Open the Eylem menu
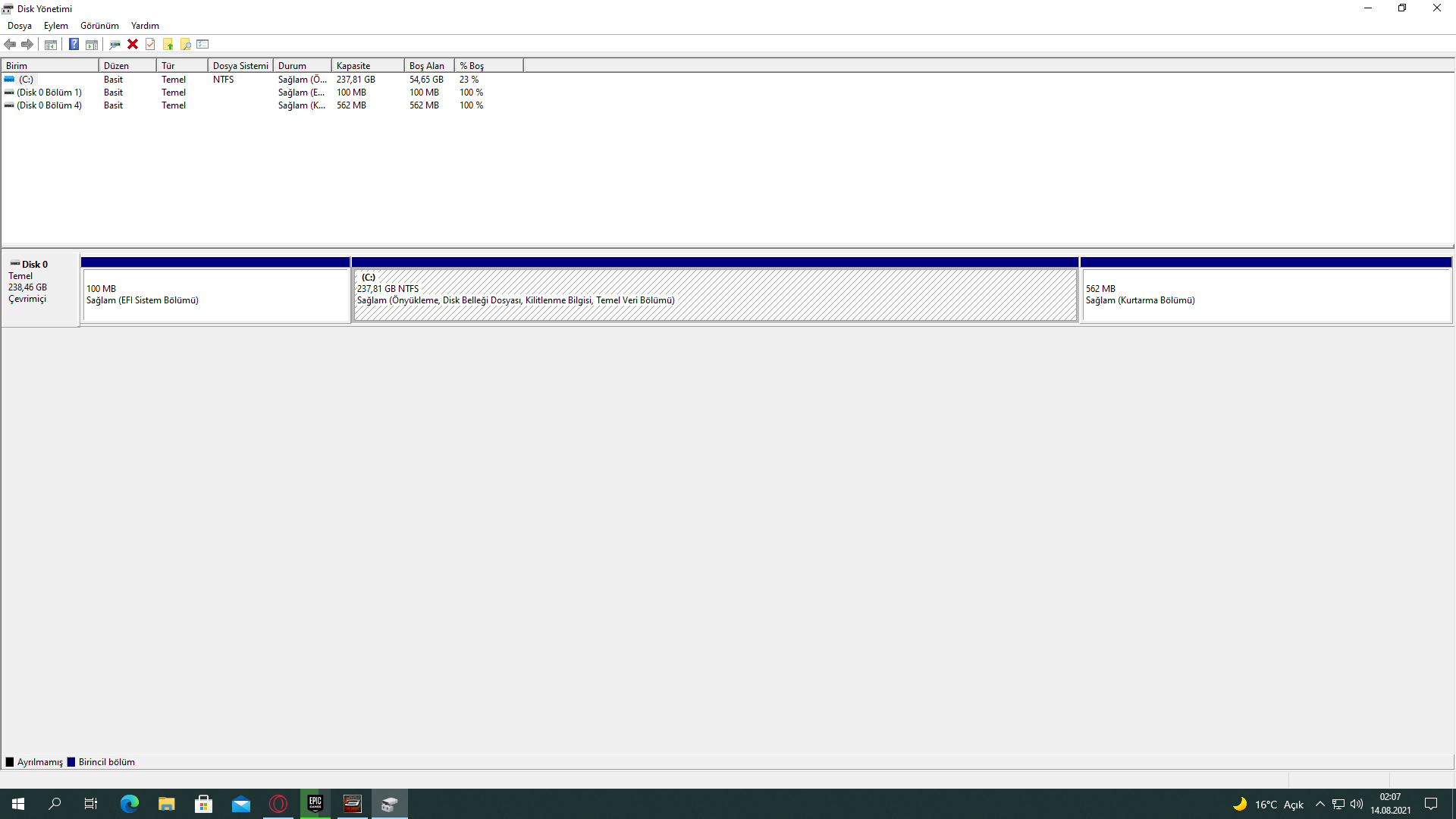 tap(56, 26)
